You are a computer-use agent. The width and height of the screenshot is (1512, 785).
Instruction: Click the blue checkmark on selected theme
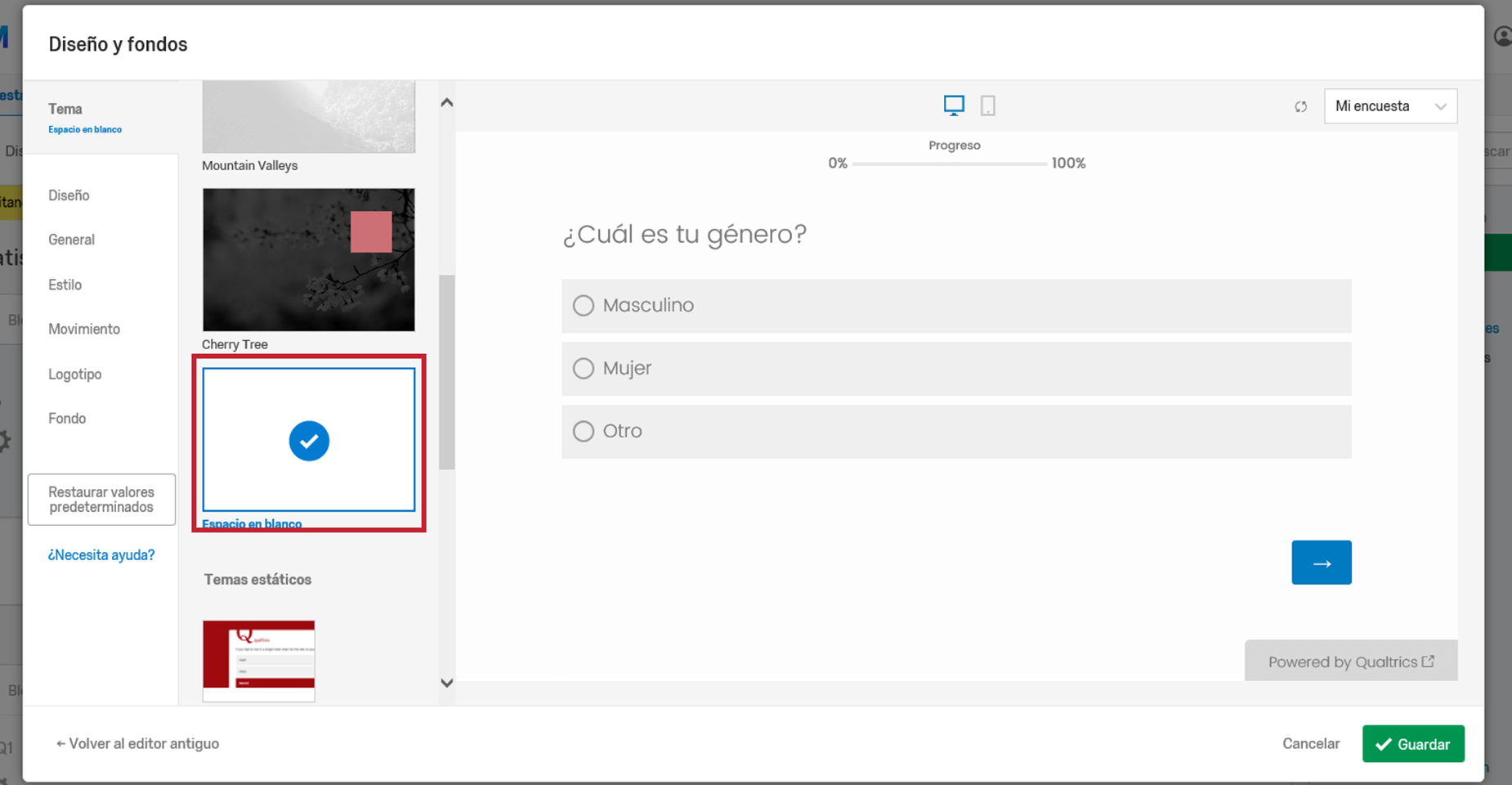(309, 441)
